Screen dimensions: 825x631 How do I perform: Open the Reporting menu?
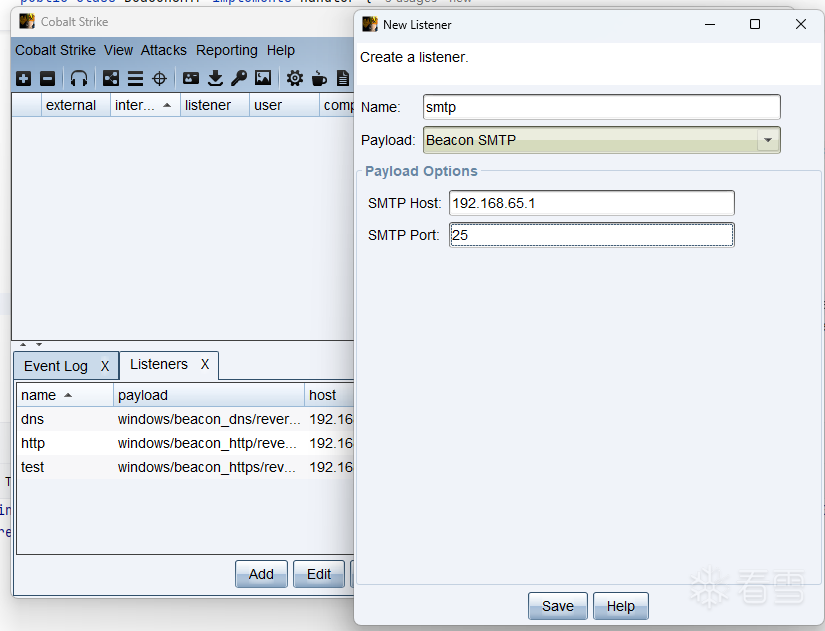227,51
